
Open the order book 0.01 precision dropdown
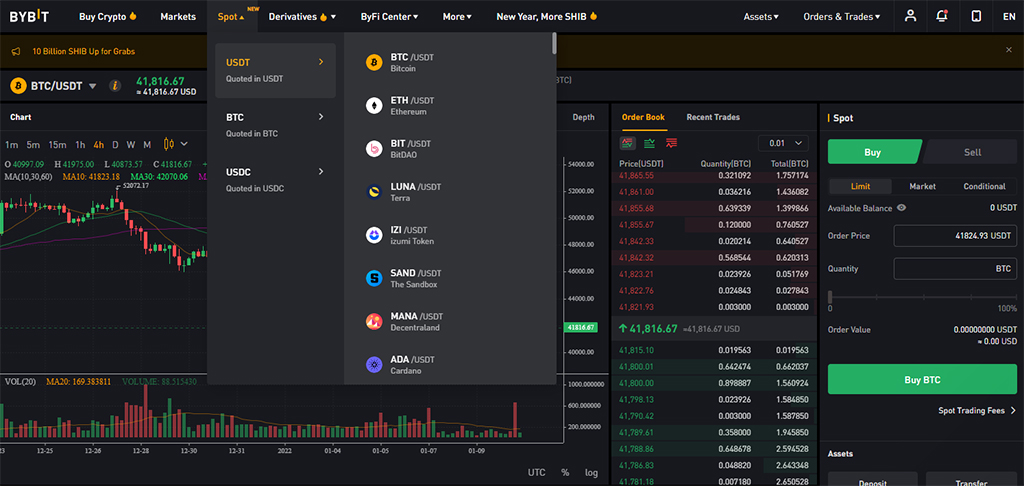click(x=783, y=143)
